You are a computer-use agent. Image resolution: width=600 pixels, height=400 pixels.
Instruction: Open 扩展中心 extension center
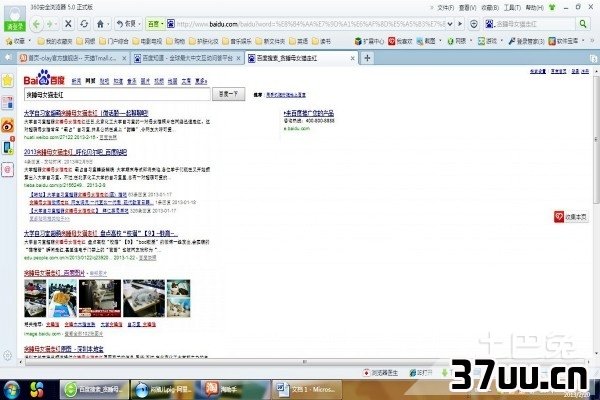(369, 41)
